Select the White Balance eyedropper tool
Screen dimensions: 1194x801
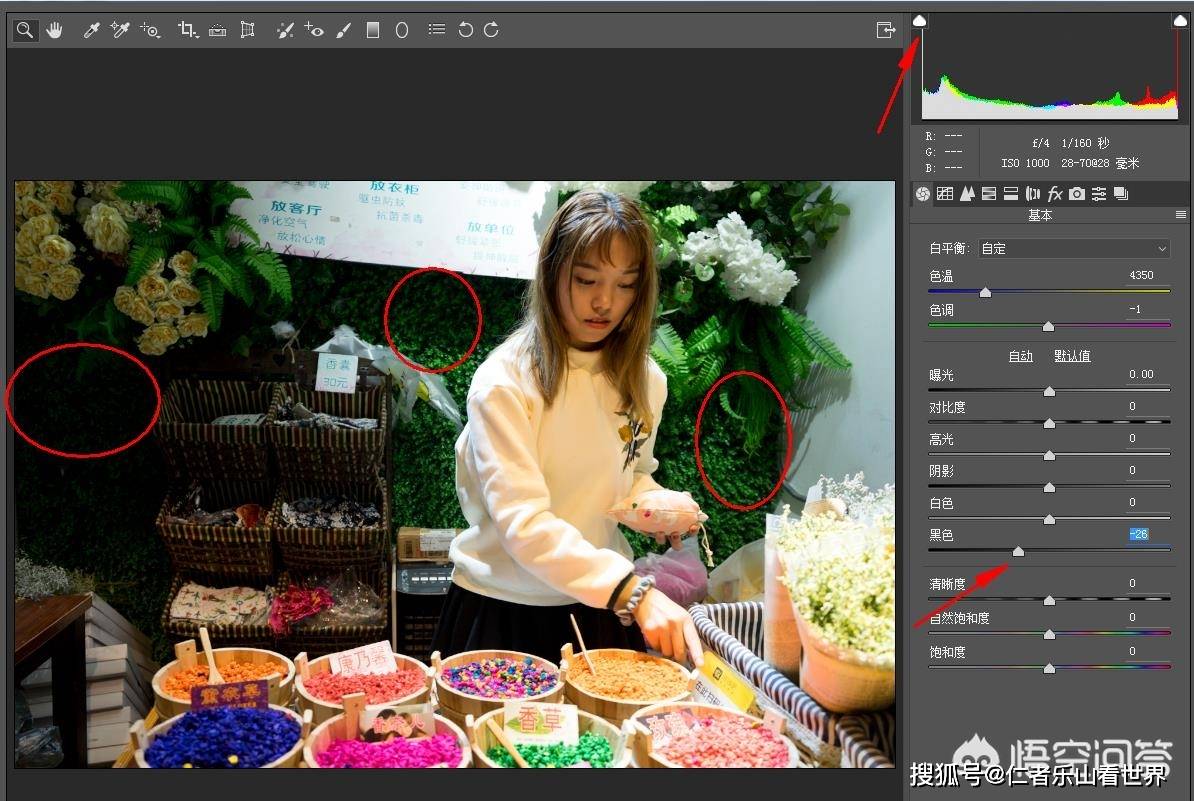coord(91,30)
